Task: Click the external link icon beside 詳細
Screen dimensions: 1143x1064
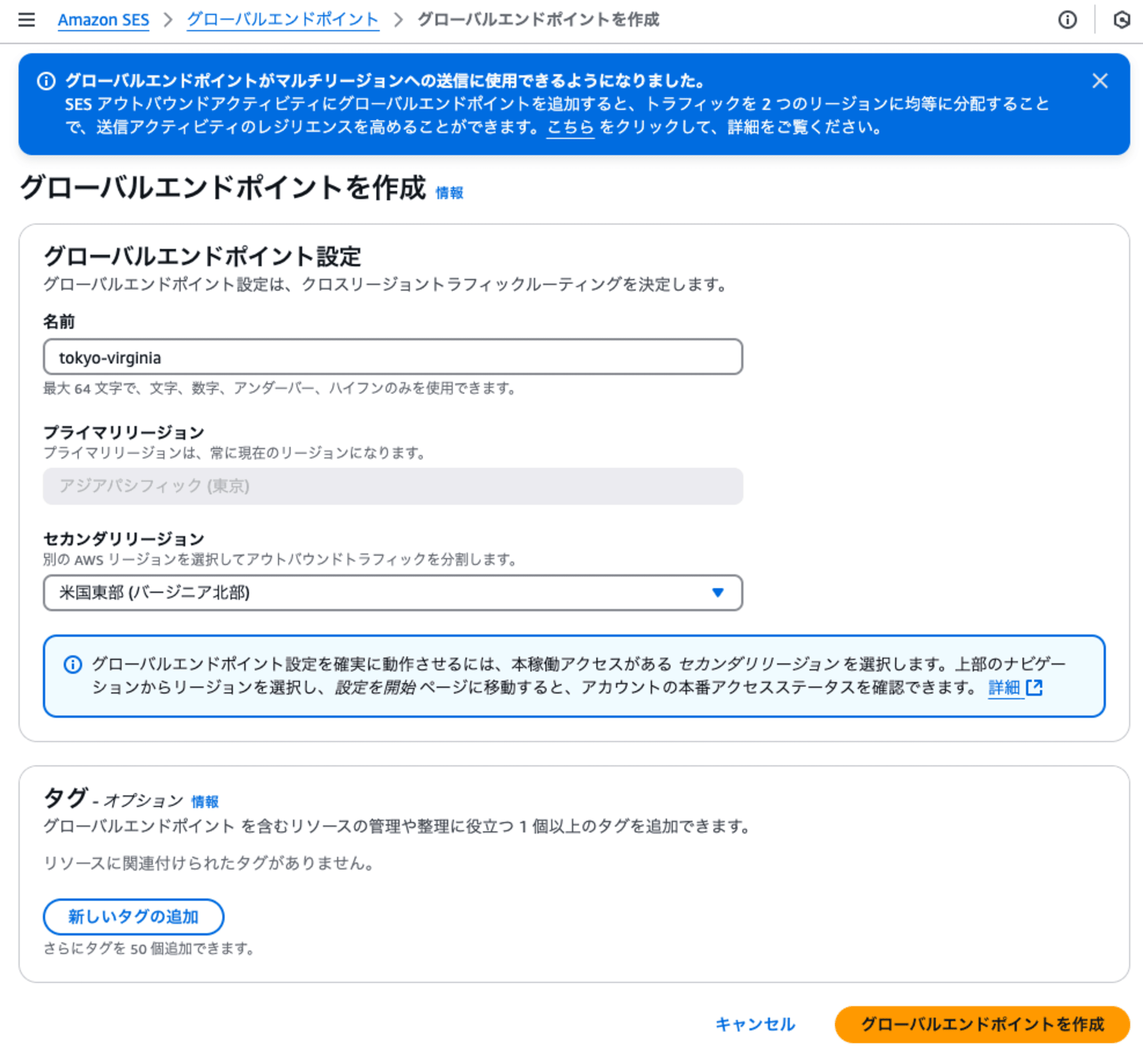Action: point(1034,687)
